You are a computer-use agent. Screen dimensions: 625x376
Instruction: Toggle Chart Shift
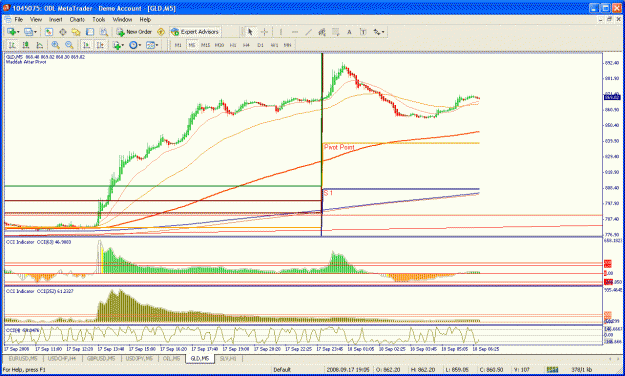pyautogui.click(x=100, y=45)
